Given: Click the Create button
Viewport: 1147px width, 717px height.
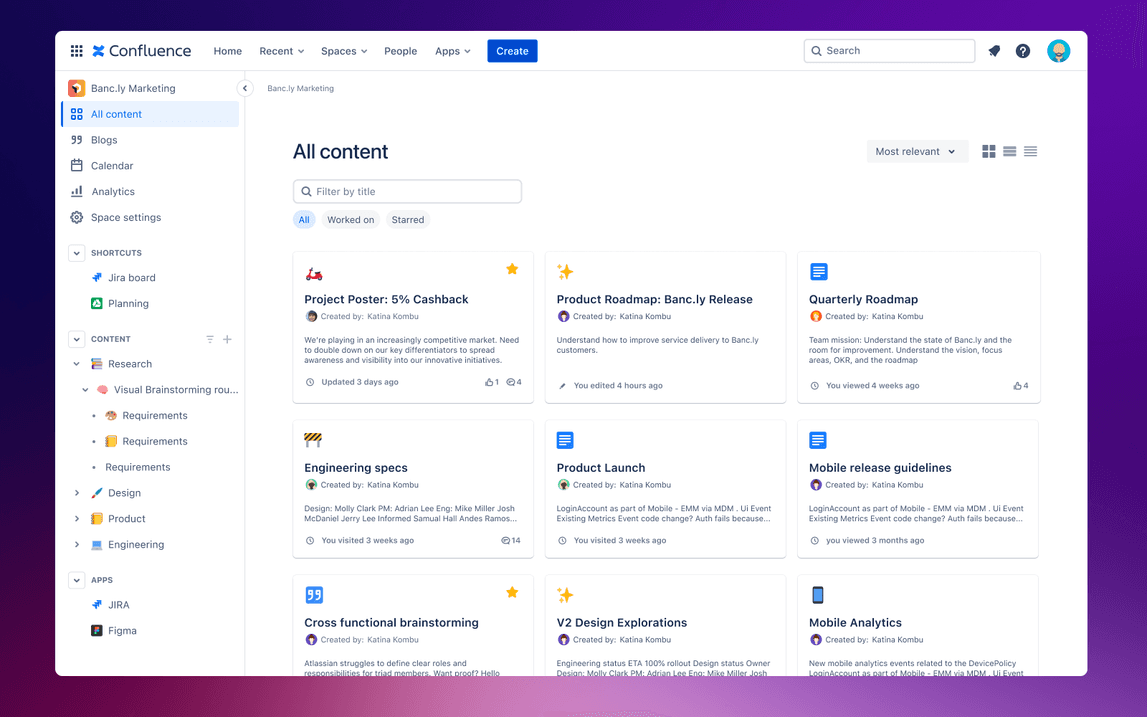Looking at the screenshot, I should tap(512, 50).
